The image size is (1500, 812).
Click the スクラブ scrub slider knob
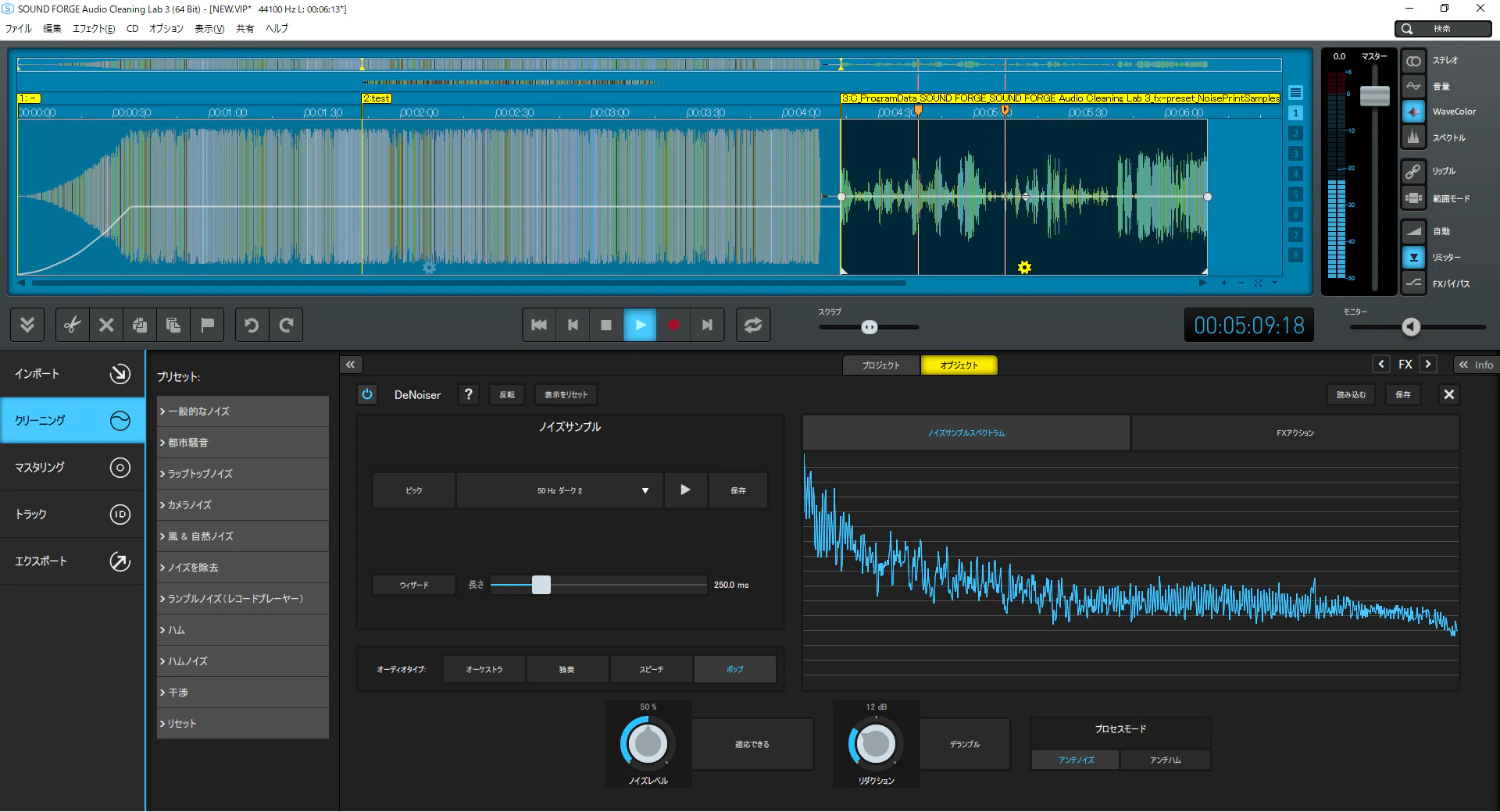(870, 327)
